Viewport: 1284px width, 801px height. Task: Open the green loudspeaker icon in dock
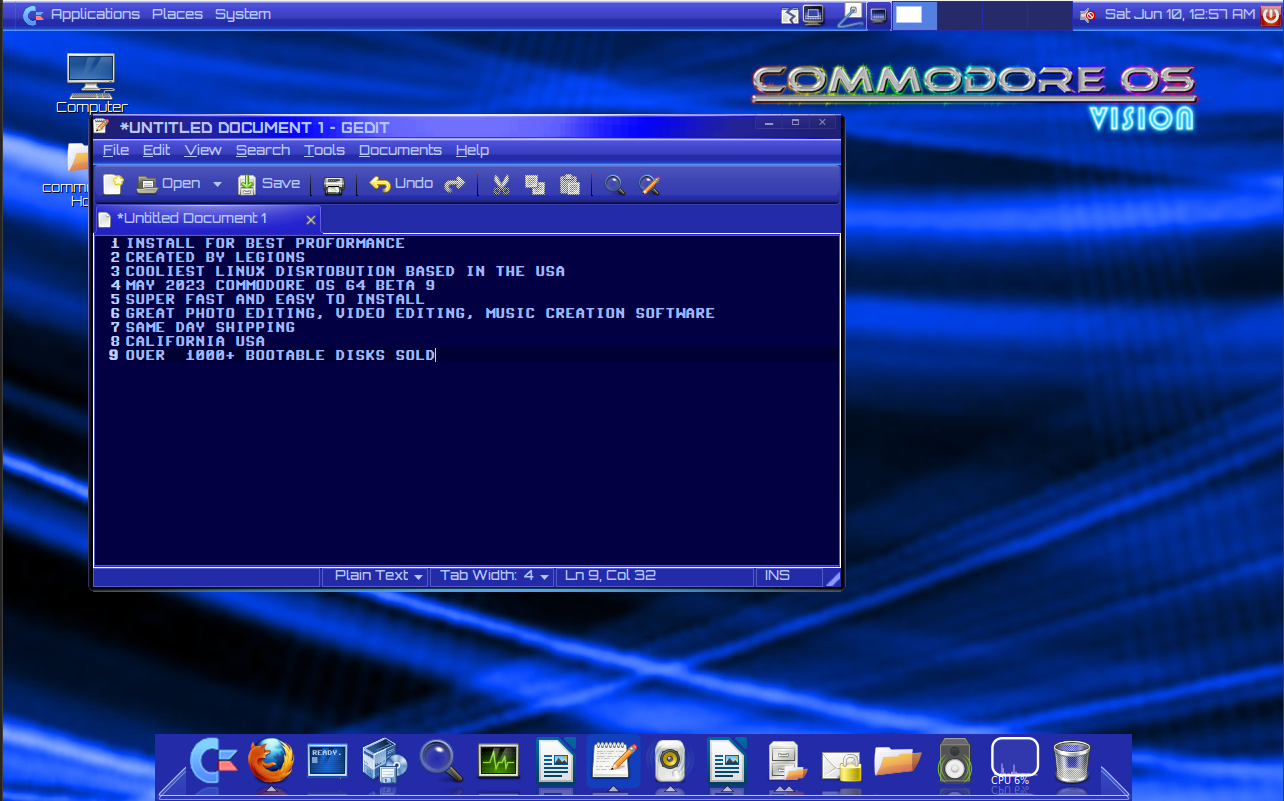[x=955, y=761]
